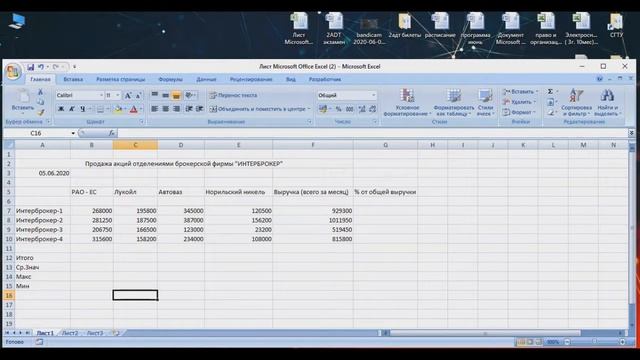Copy selection using the copy icon

click(x=40, y=102)
